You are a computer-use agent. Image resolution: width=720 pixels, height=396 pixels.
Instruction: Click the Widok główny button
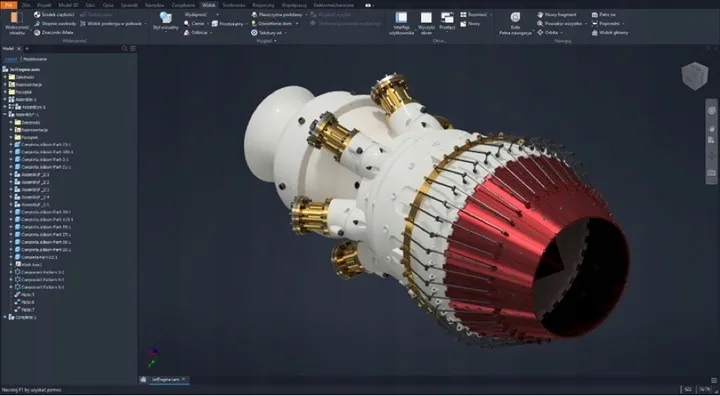(x=610, y=33)
